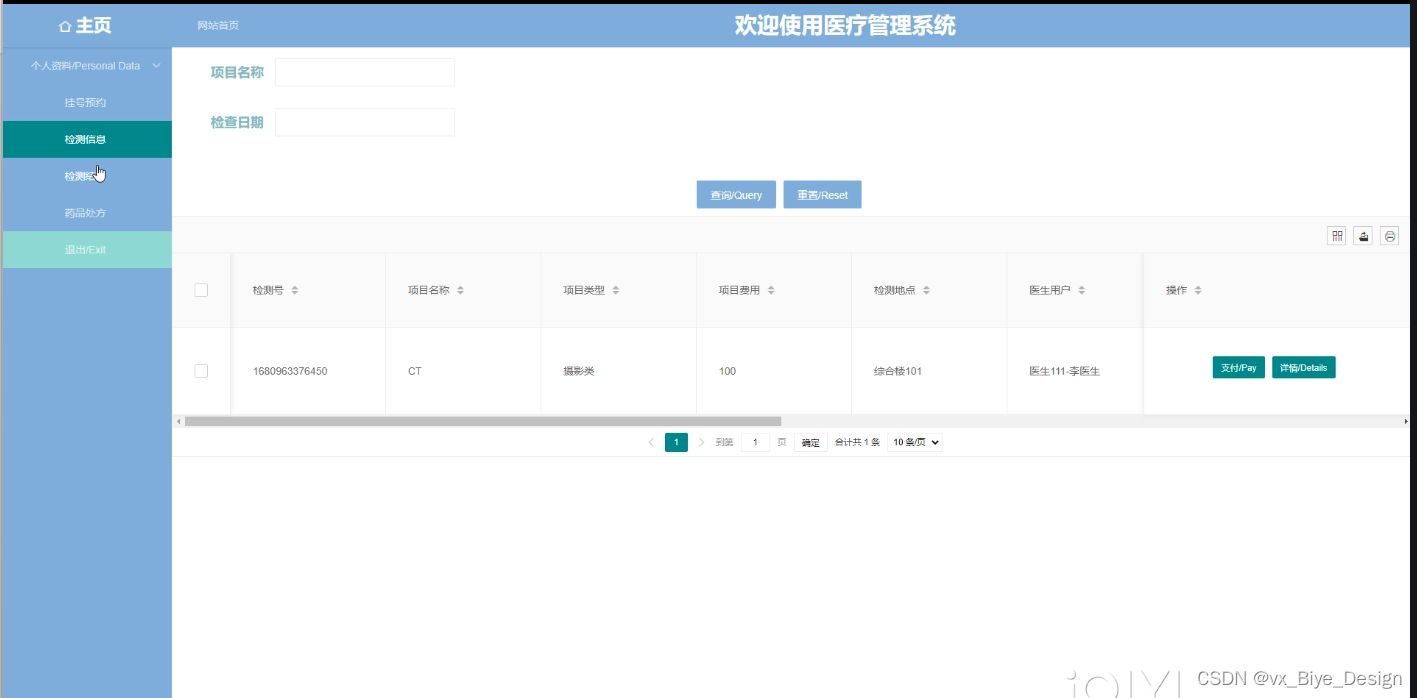The width and height of the screenshot is (1417, 698).
Task: Click the 网站首页 link
Action: 218,26
